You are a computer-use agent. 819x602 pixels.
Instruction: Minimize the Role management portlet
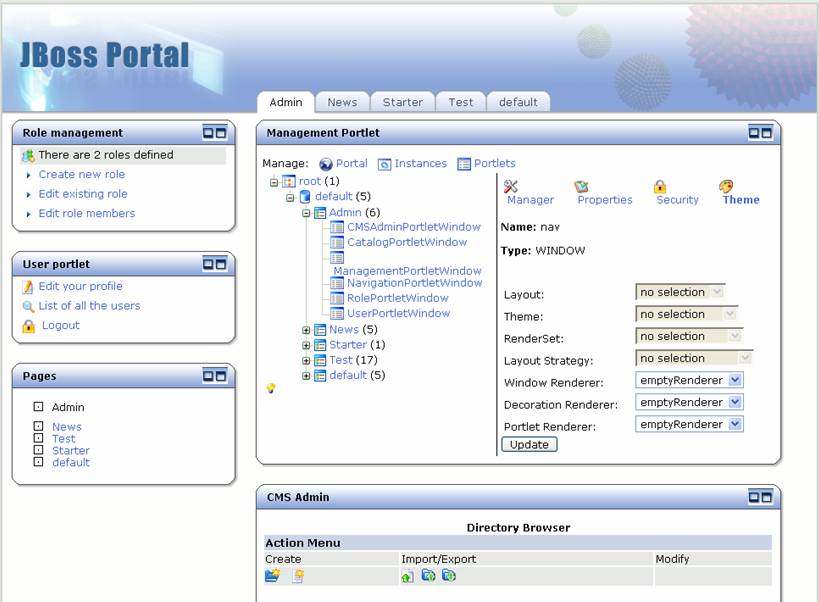click(x=208, y=133)
